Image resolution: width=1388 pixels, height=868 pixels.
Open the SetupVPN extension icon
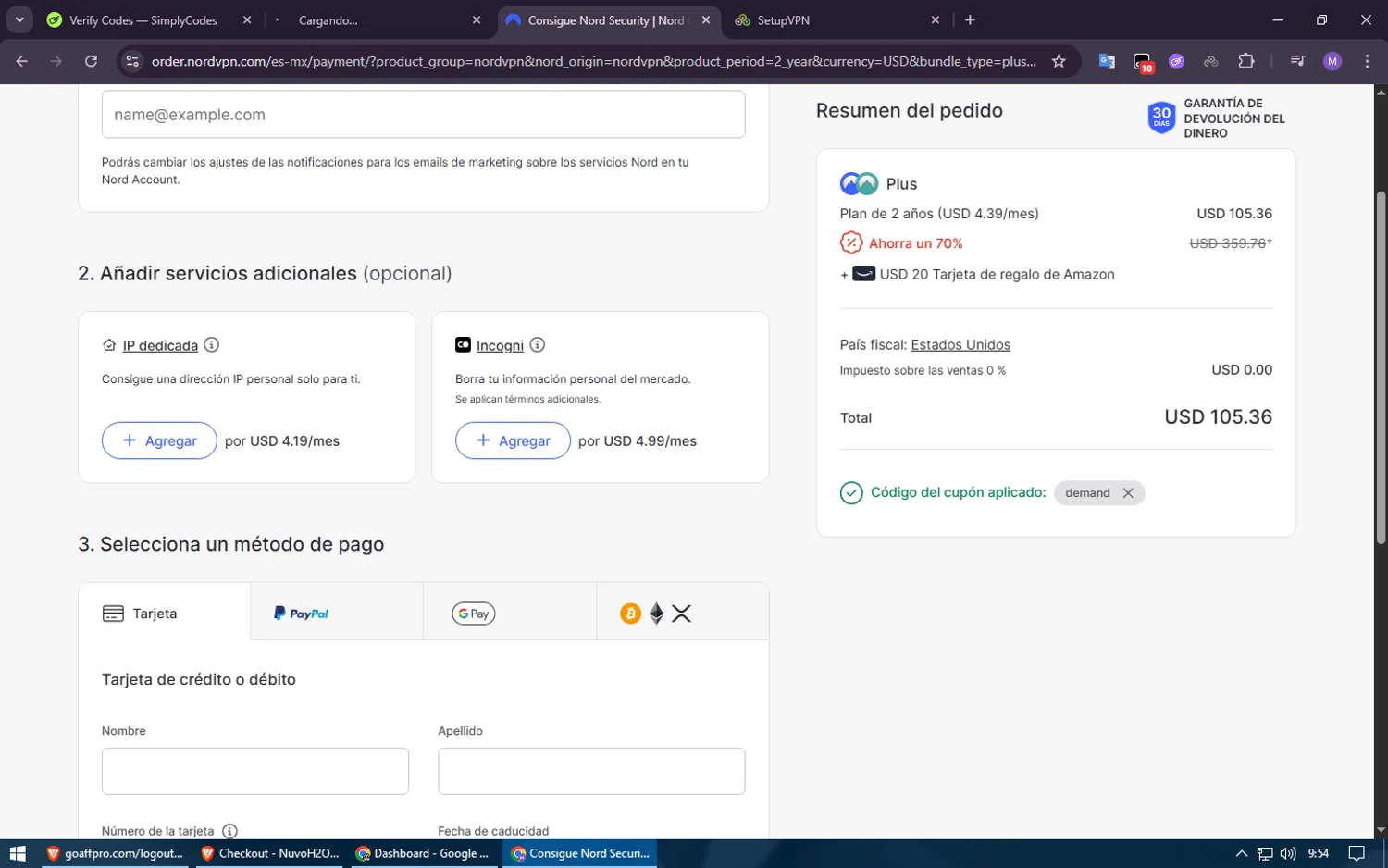(1210, 61)
